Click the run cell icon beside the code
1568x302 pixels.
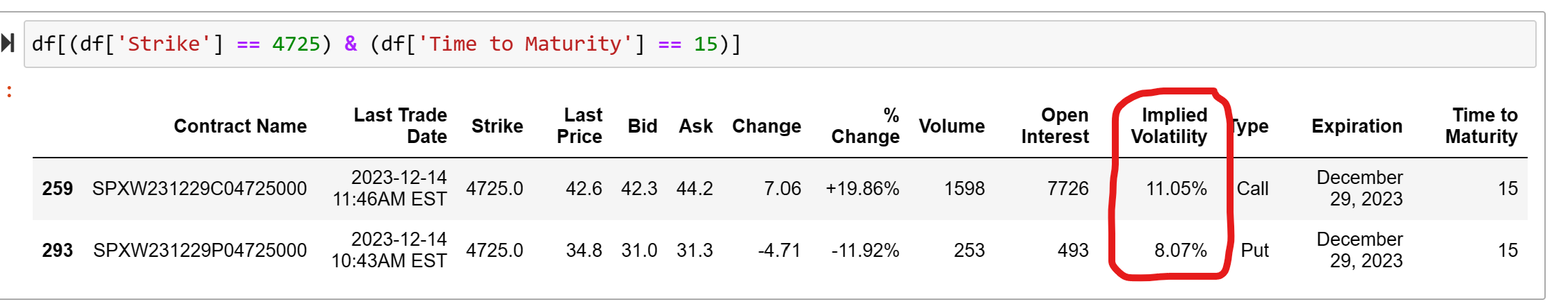coord(8,43)
